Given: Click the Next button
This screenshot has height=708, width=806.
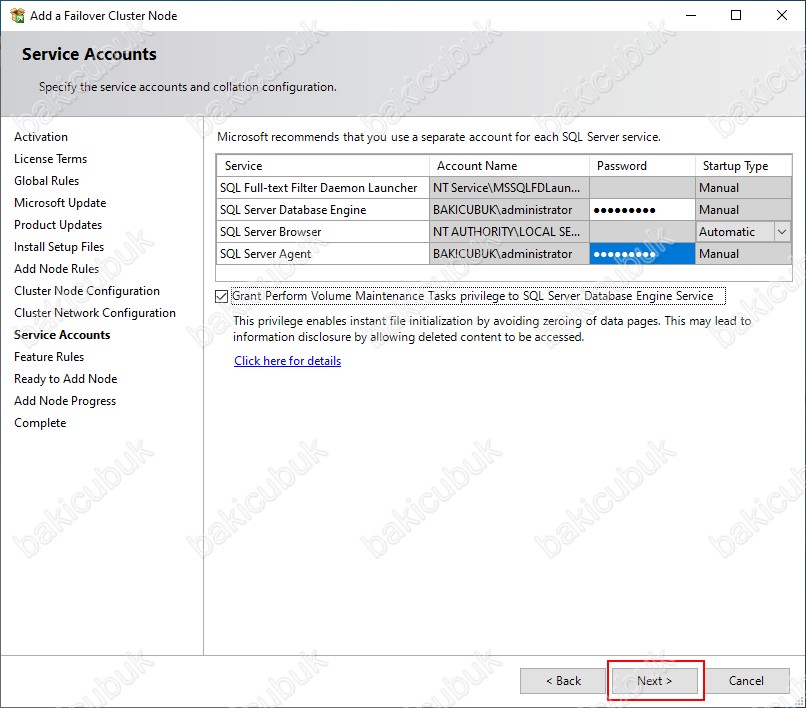Looking at the screenshot, I should tap(654, 681).
